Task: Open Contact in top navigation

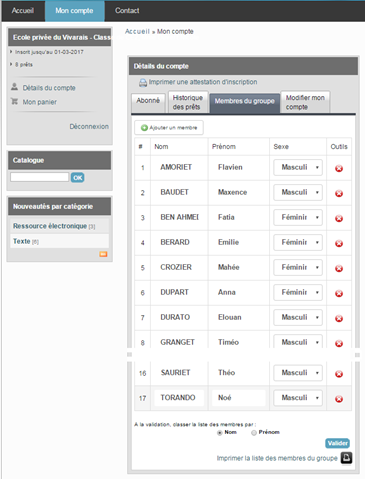Action: (x=127, y=11)
